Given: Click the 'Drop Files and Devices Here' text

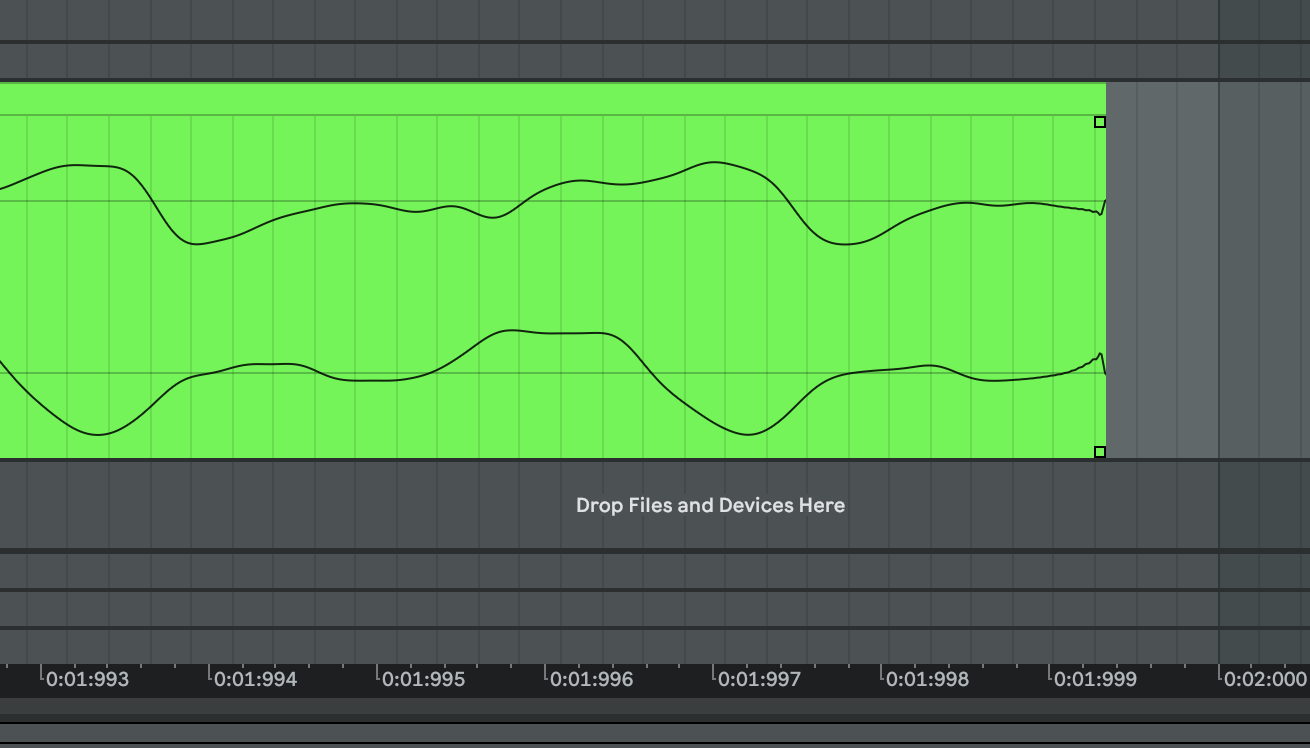Looking at the screenshot, I should [710, 505].
